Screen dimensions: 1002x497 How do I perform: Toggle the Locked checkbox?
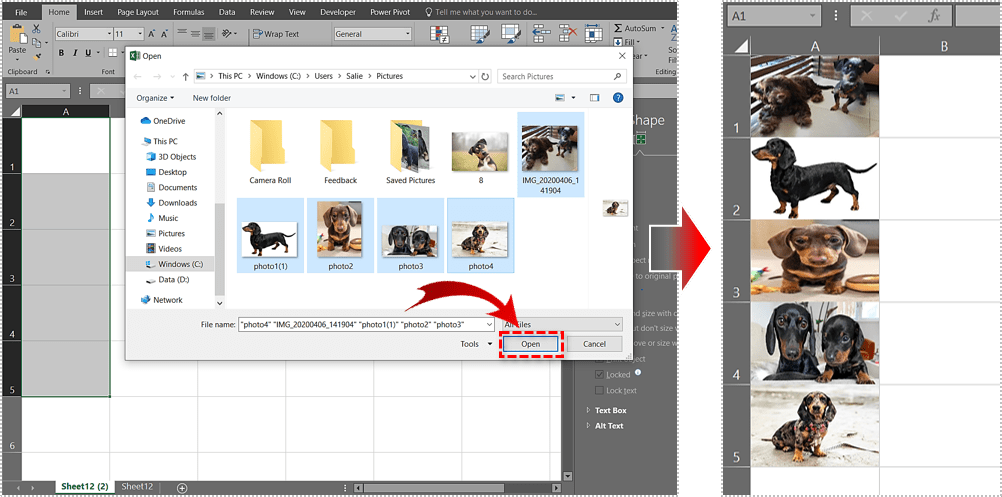click(599, 374)
